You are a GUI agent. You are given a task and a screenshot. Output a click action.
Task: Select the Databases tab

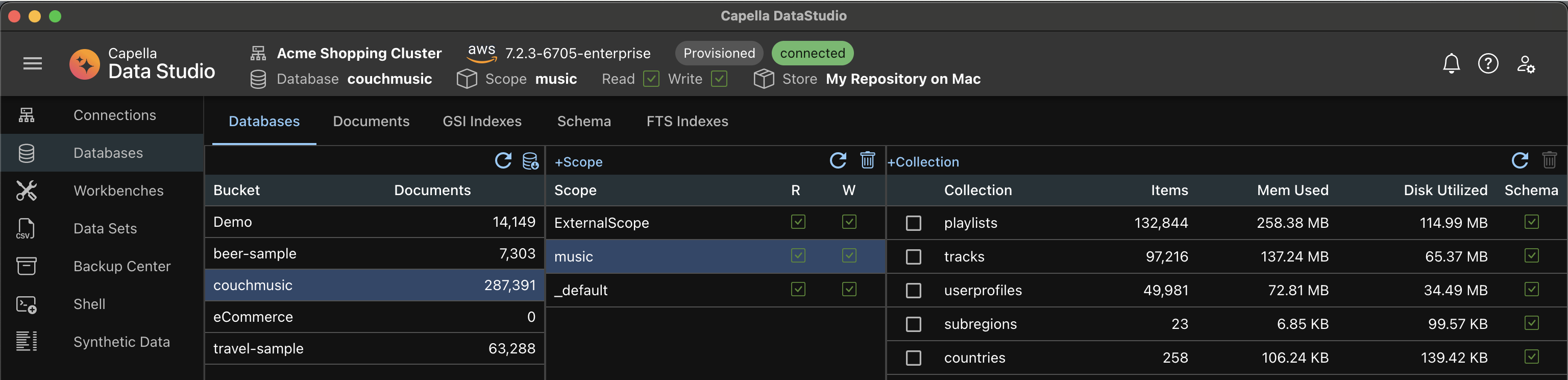(x=263, y=121)
